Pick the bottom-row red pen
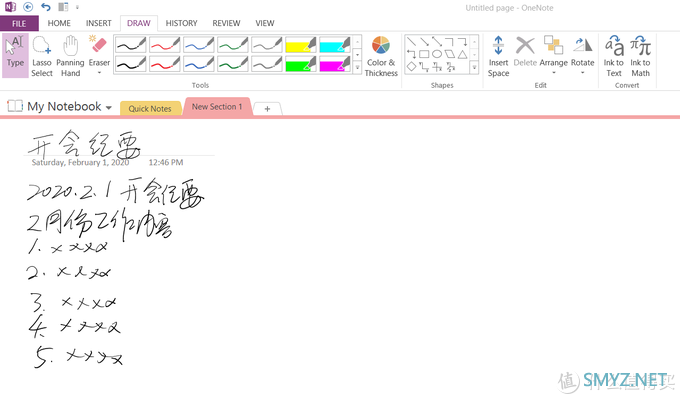This screenshot has height=399, width=680. (164, 64)
